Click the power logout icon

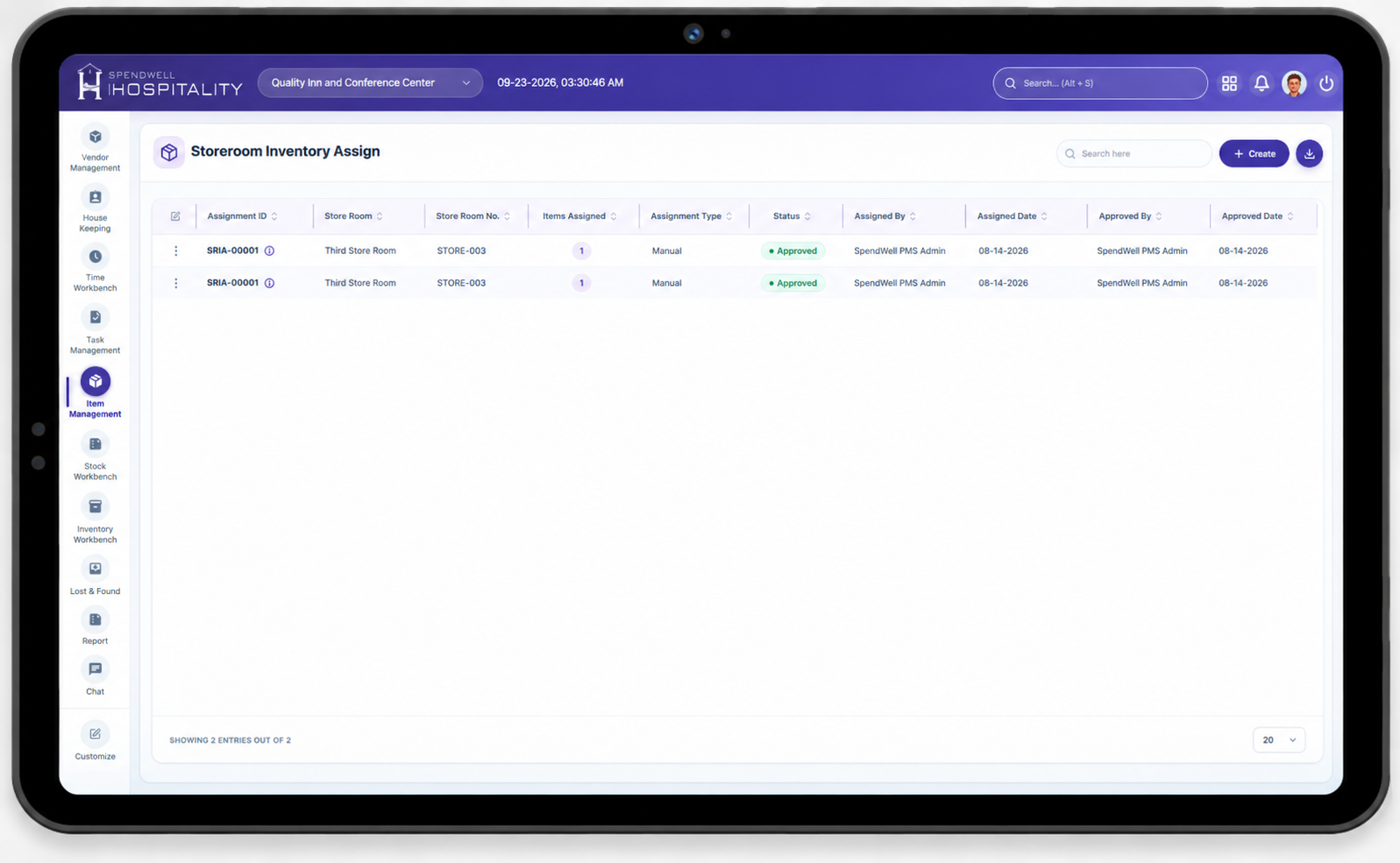(1326, 83)
